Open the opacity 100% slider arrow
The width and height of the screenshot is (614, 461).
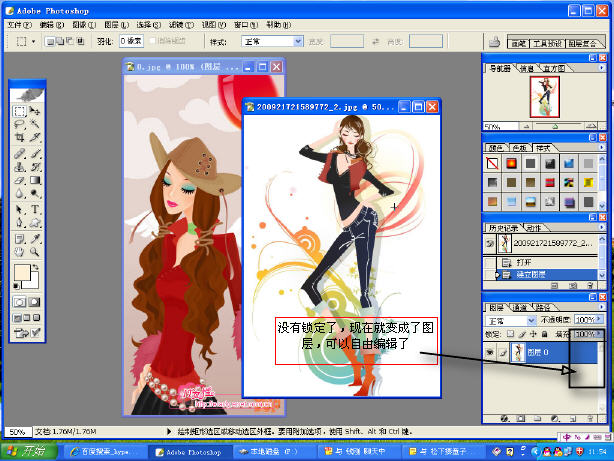coord(599,320)
